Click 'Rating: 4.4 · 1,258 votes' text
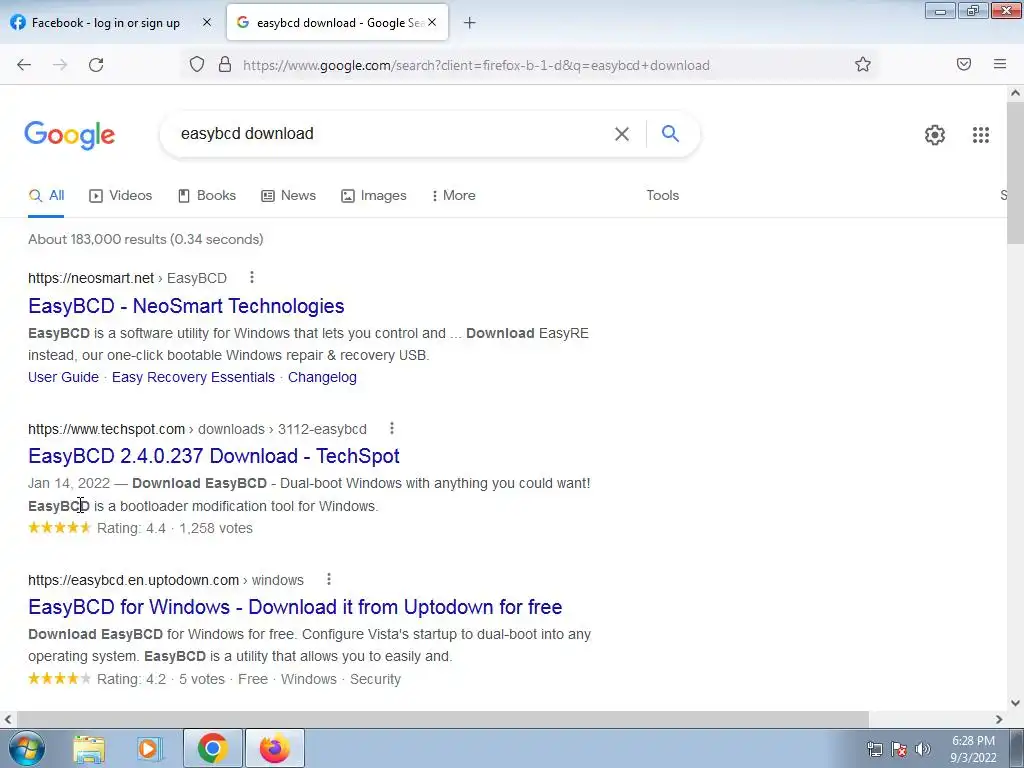The height and width of the screenshot is (768, 1024). [174, 528]
